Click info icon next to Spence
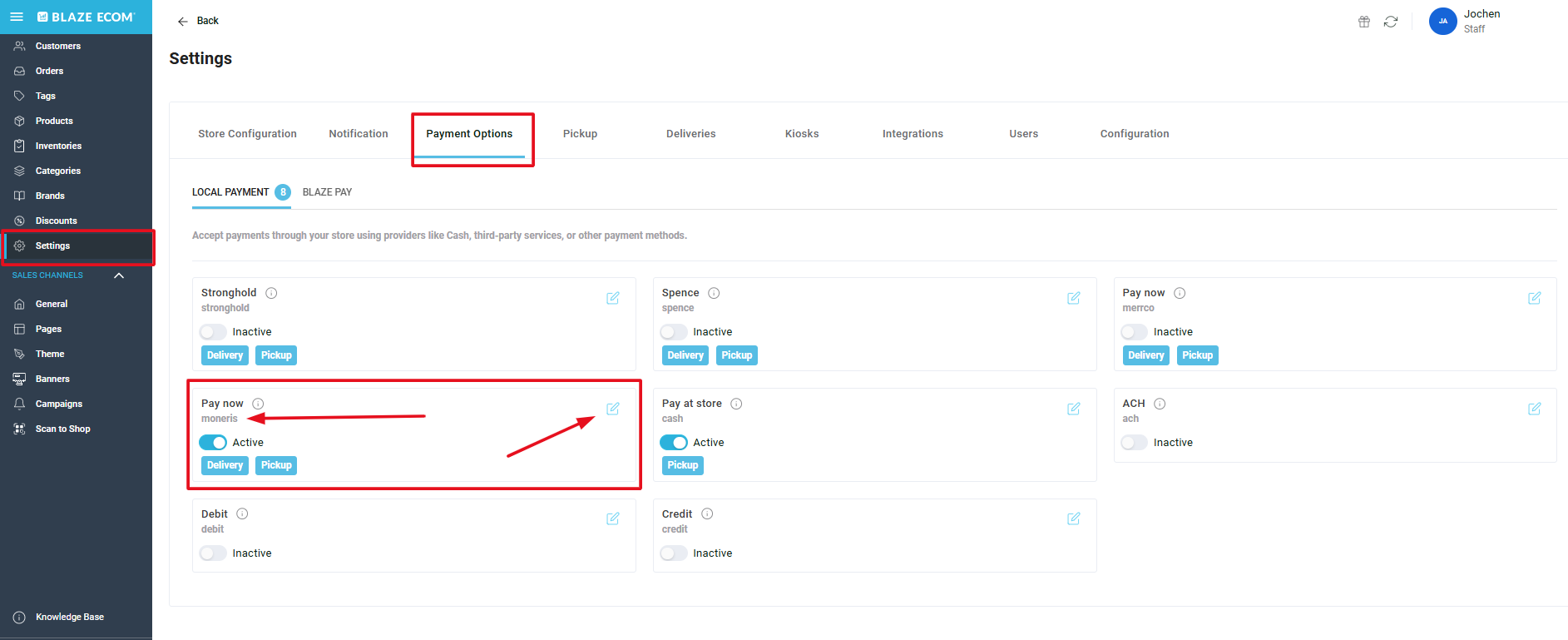This screenshot has width=1568, height=640. (x=714, y=293)
